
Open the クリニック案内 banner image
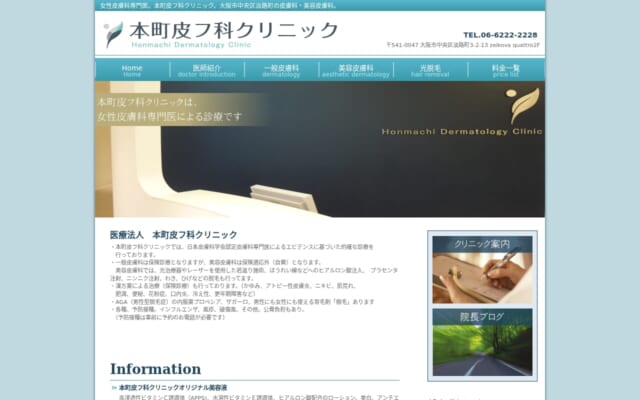[x=482, y=270]
